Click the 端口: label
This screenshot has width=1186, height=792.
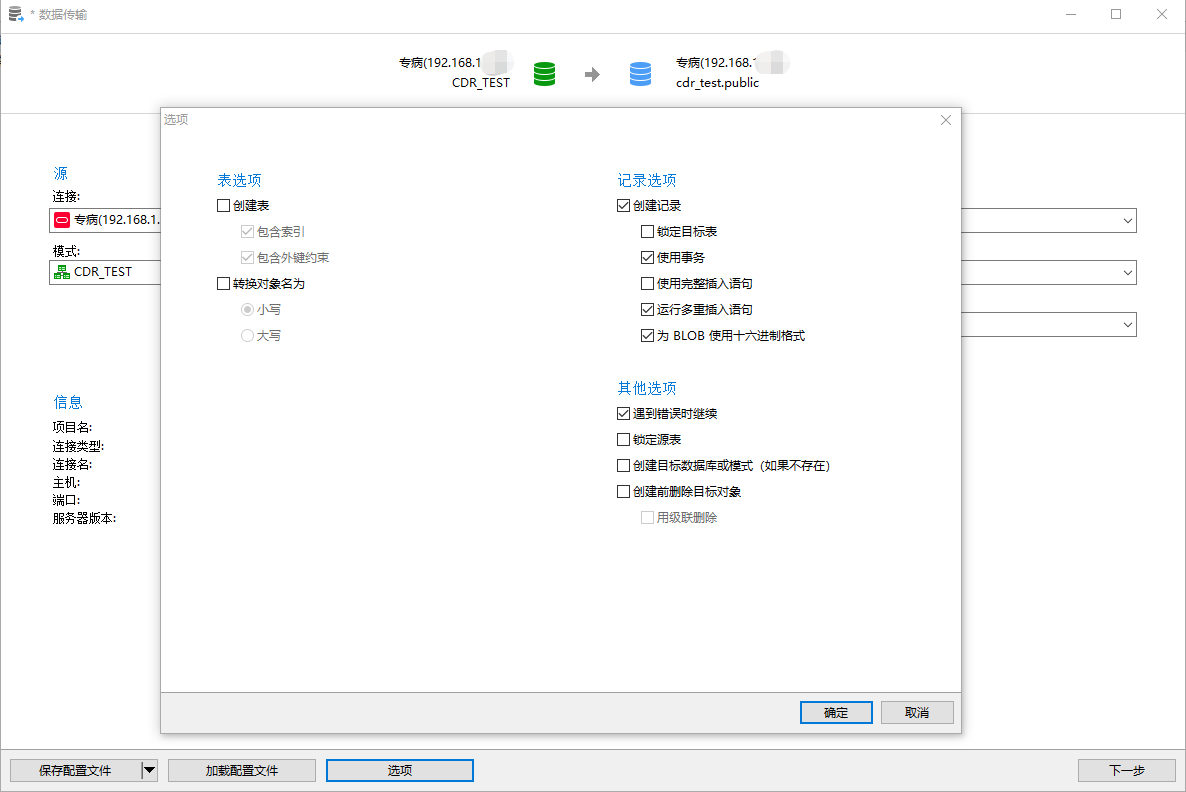click(66, 500)
